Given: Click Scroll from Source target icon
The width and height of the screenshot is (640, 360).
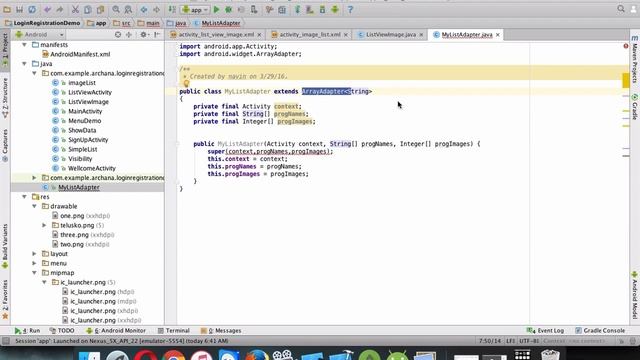Looking at the screenshot, I should point(118,35).
